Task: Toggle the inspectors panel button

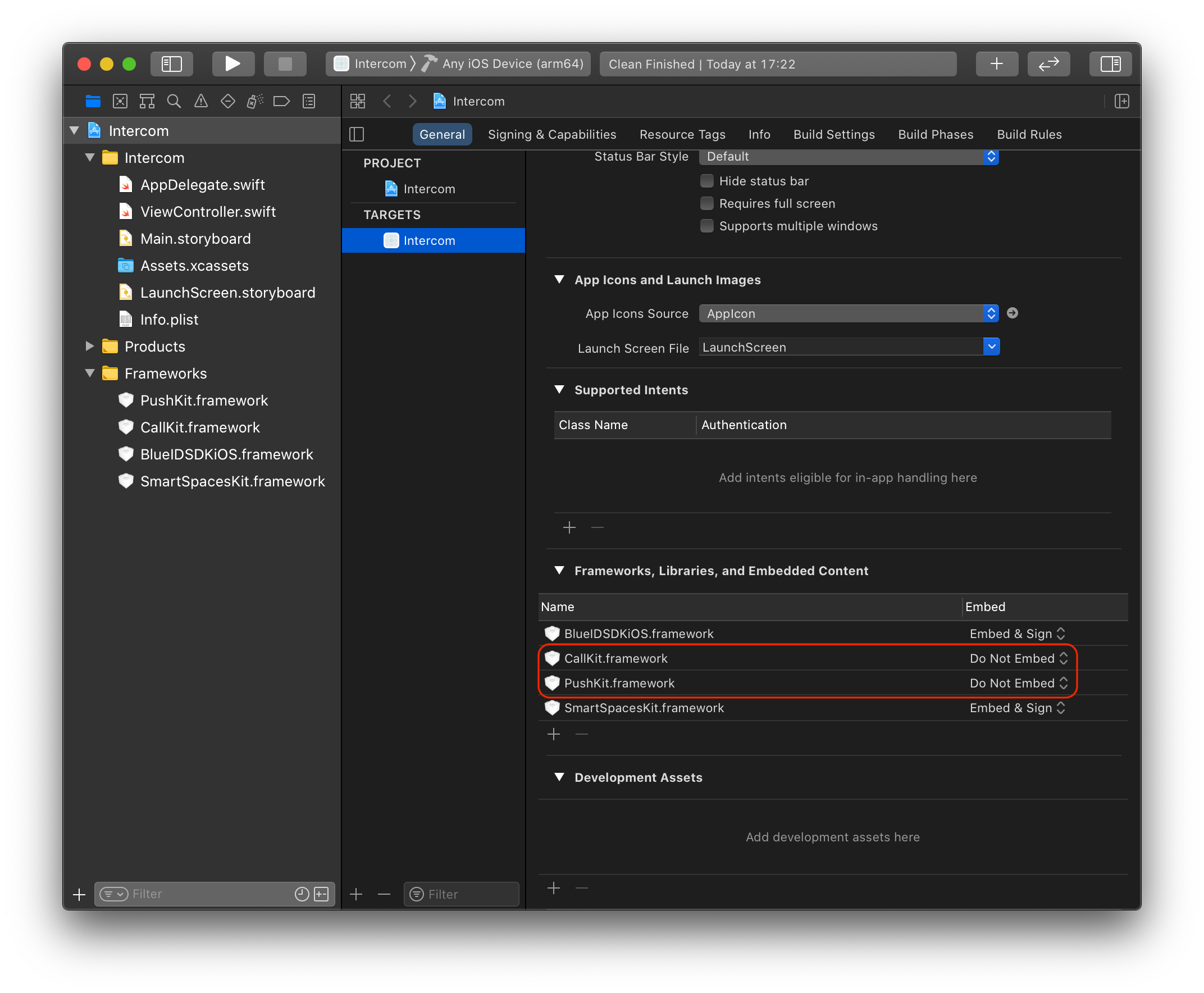Action: pos(1110,63)
